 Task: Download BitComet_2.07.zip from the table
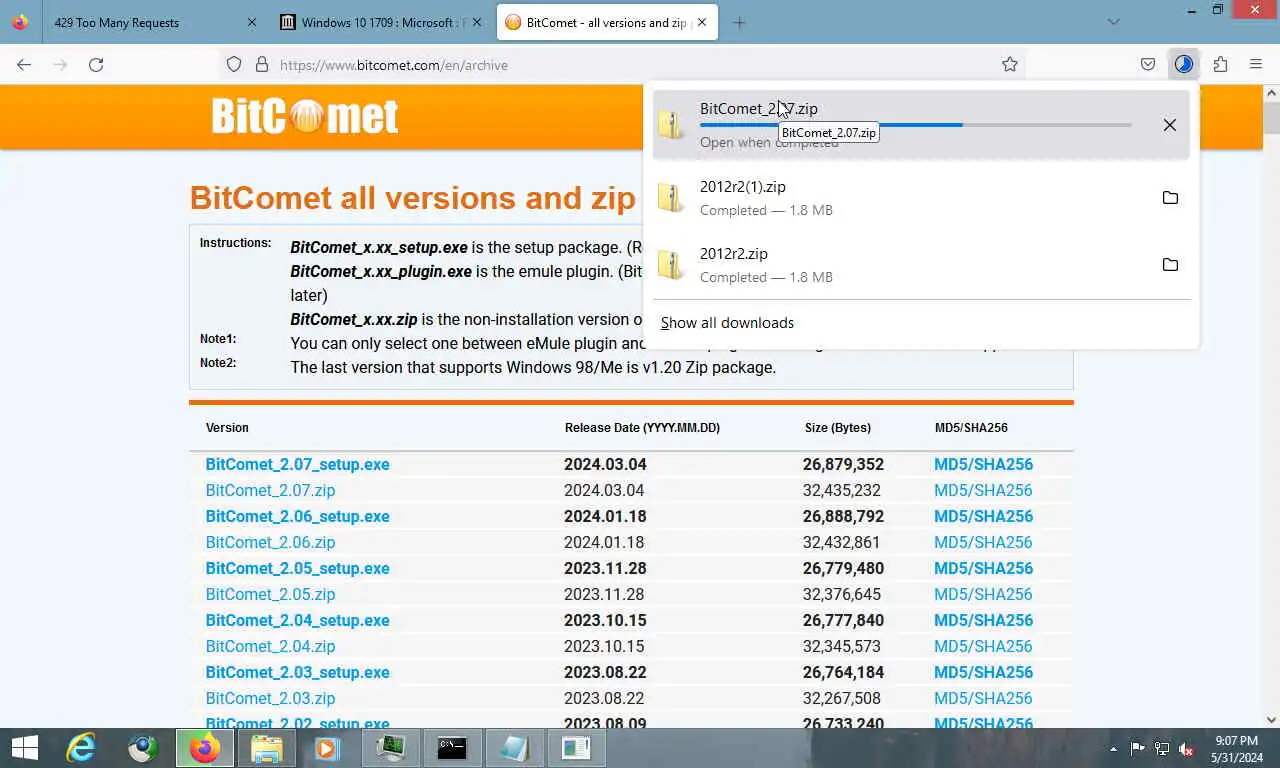(270, 490)
